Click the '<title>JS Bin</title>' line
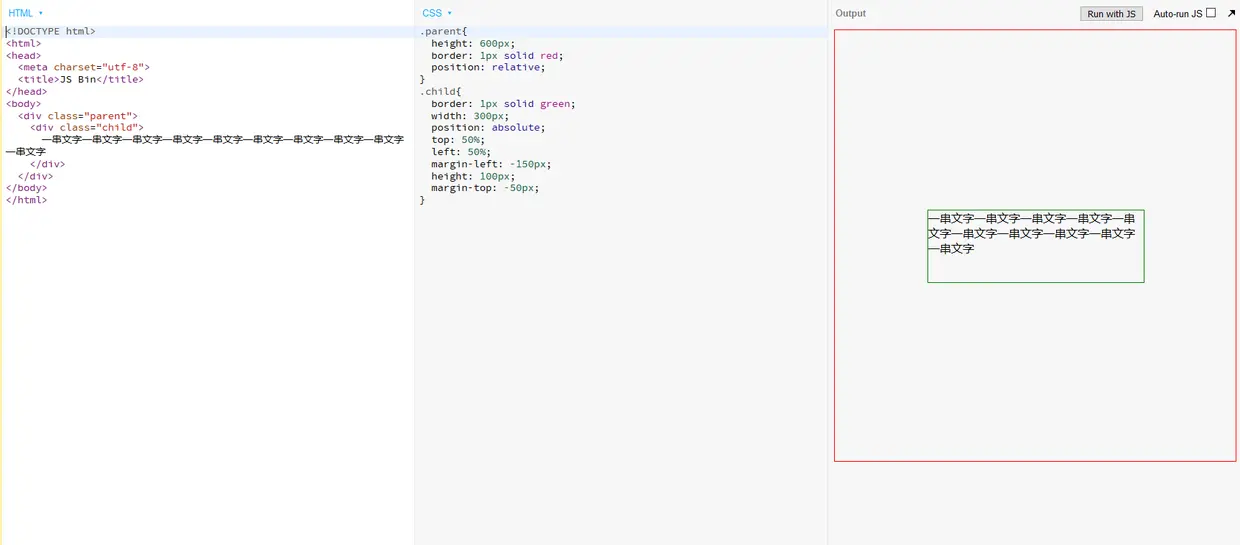The height and width of the screenshot is (545, 1240). point(81,79)
